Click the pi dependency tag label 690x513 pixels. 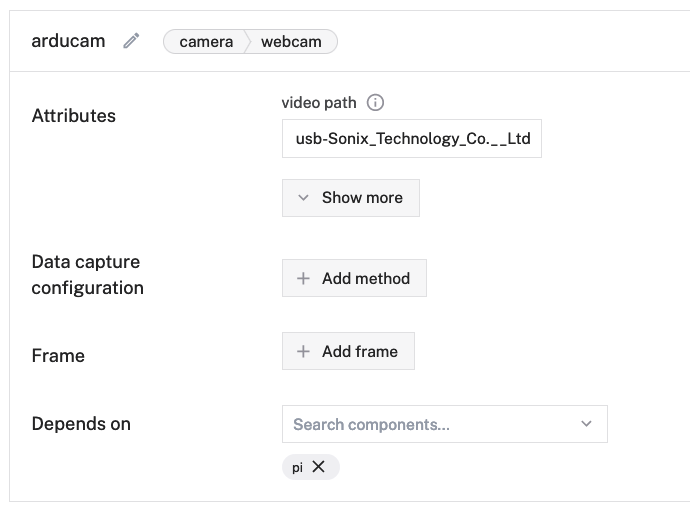298,467
